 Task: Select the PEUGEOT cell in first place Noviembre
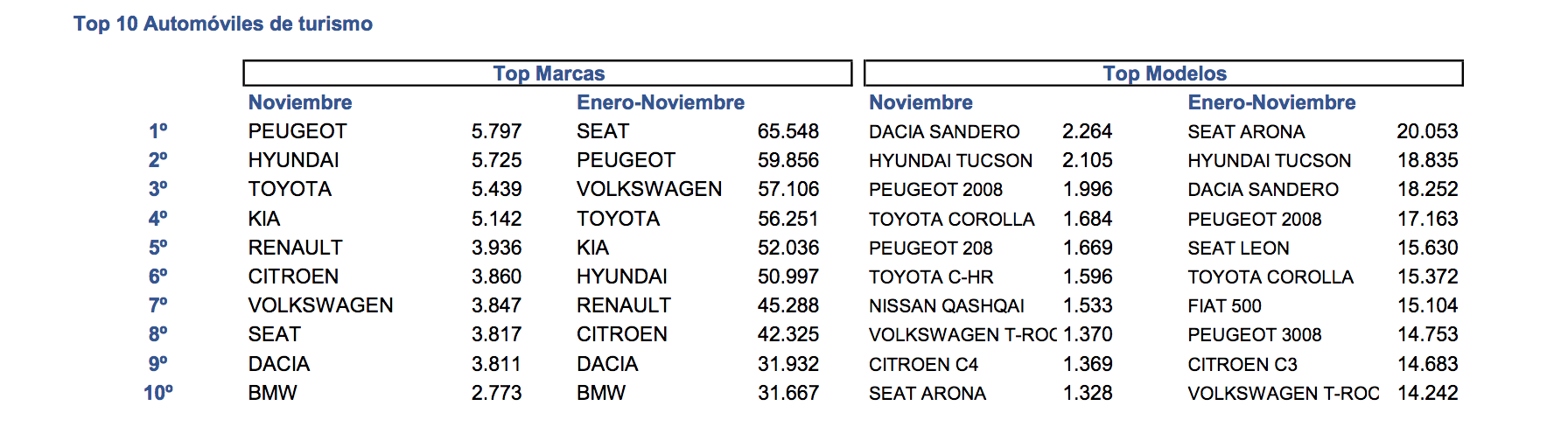tap(297, 131)
